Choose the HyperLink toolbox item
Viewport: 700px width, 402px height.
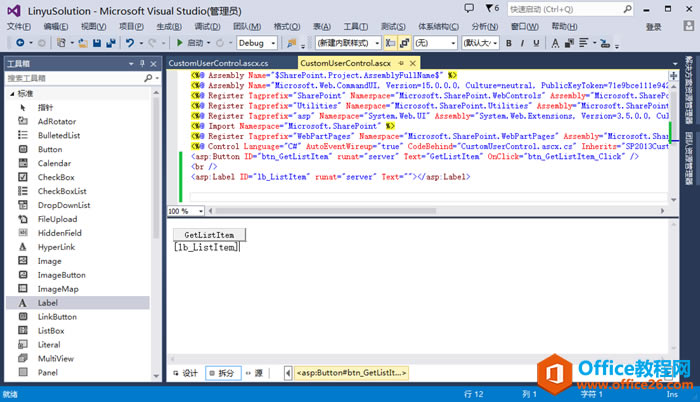(x=55, y=247)
